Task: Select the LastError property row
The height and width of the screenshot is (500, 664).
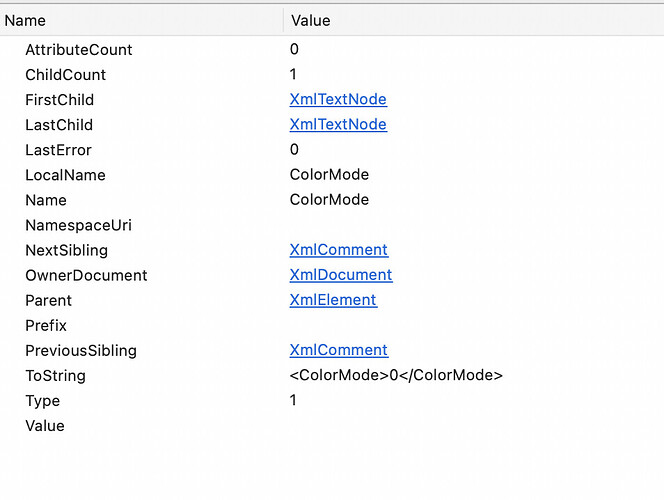Action: point(332,150)
